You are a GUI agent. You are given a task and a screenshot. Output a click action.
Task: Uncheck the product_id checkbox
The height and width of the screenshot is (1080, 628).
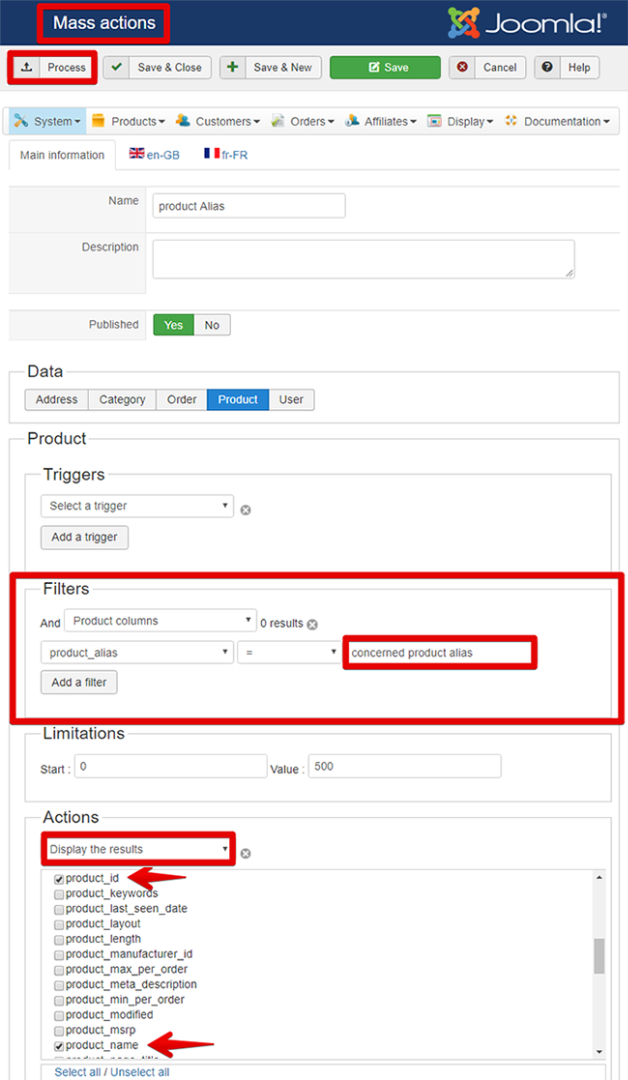[60, 879]
